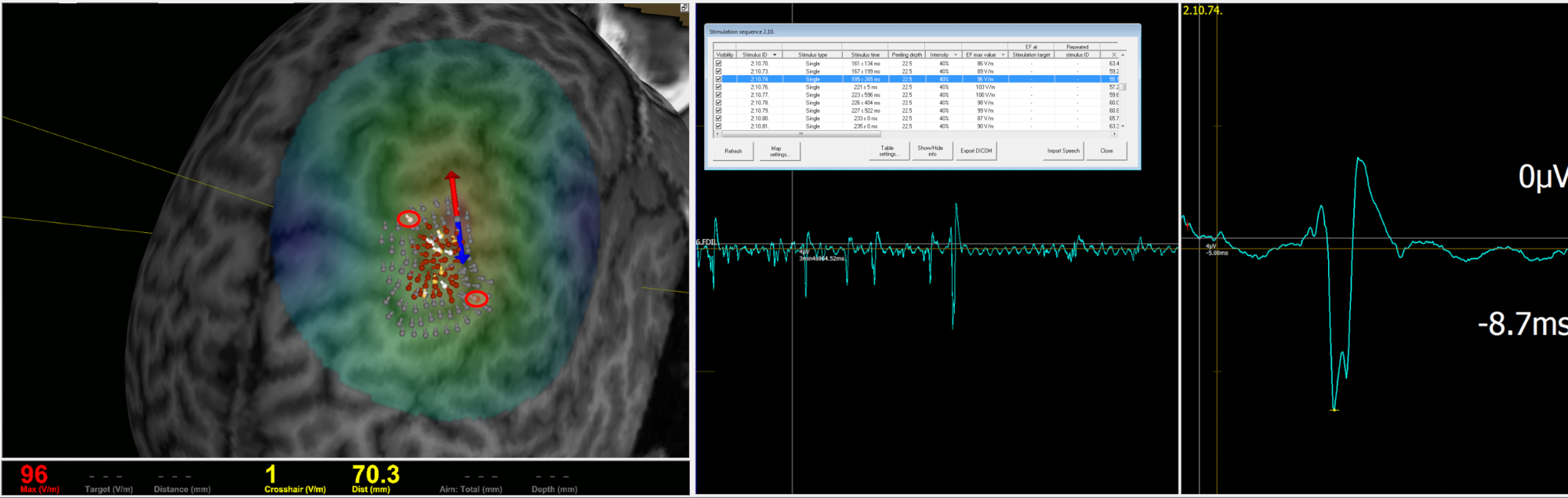This screenshot has width=1568, height=498.
Task: Click the Target (V/m) readout
Action: click(108, 482)
